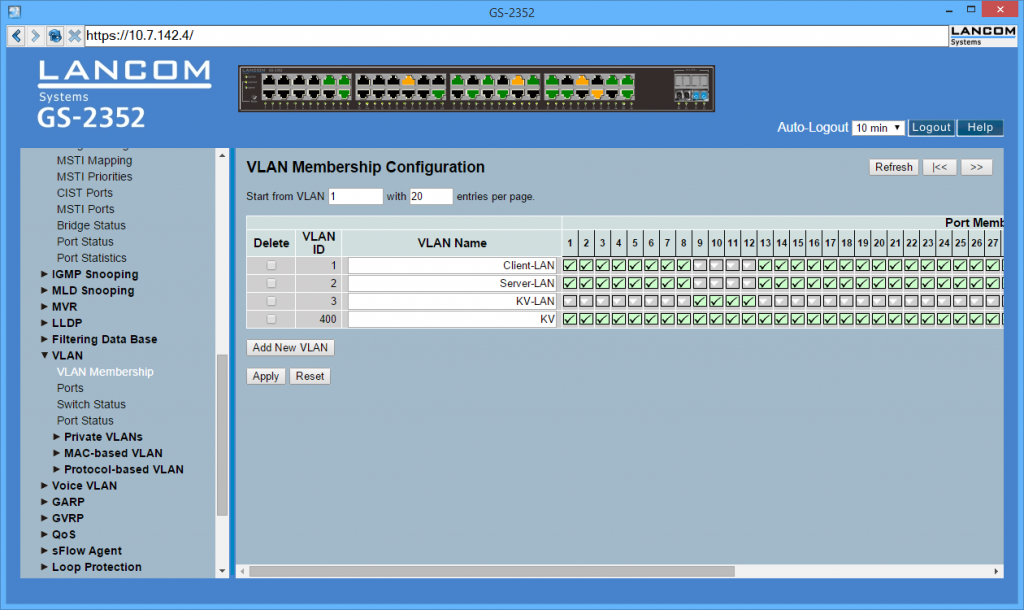Click the Apply button
The height and width of the screenshot is (610, 1024).
coord(265,376)
